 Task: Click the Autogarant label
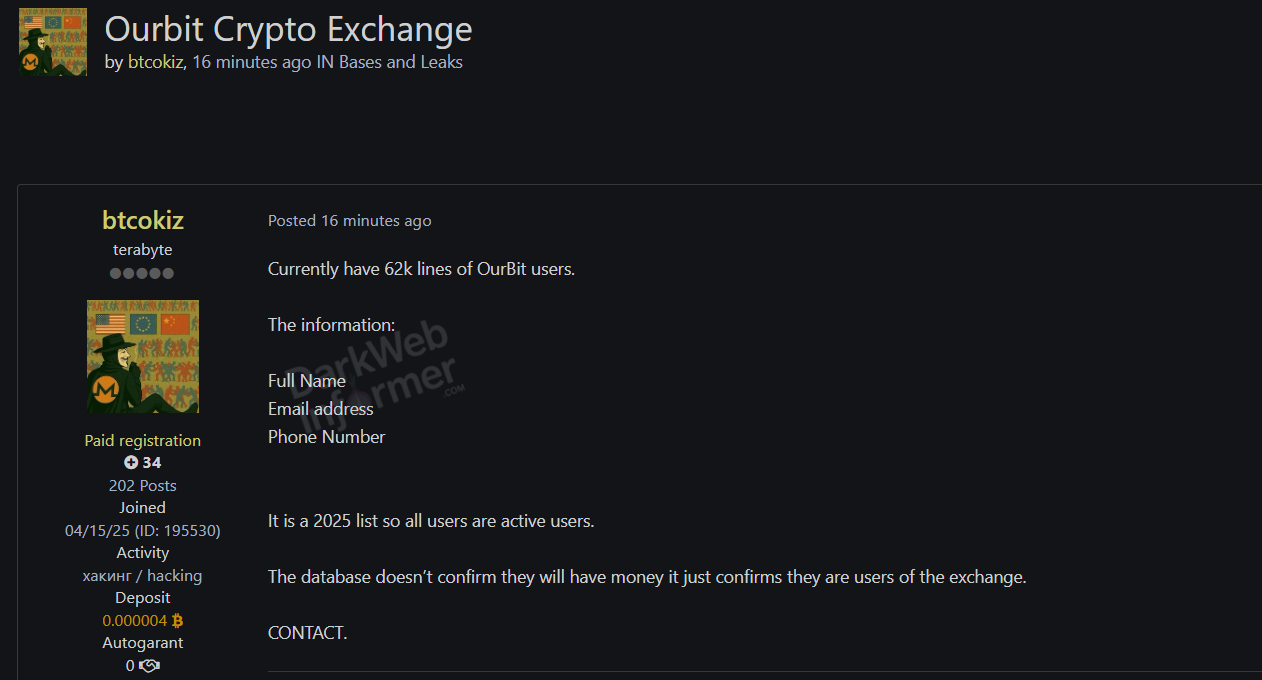point(143,643)
